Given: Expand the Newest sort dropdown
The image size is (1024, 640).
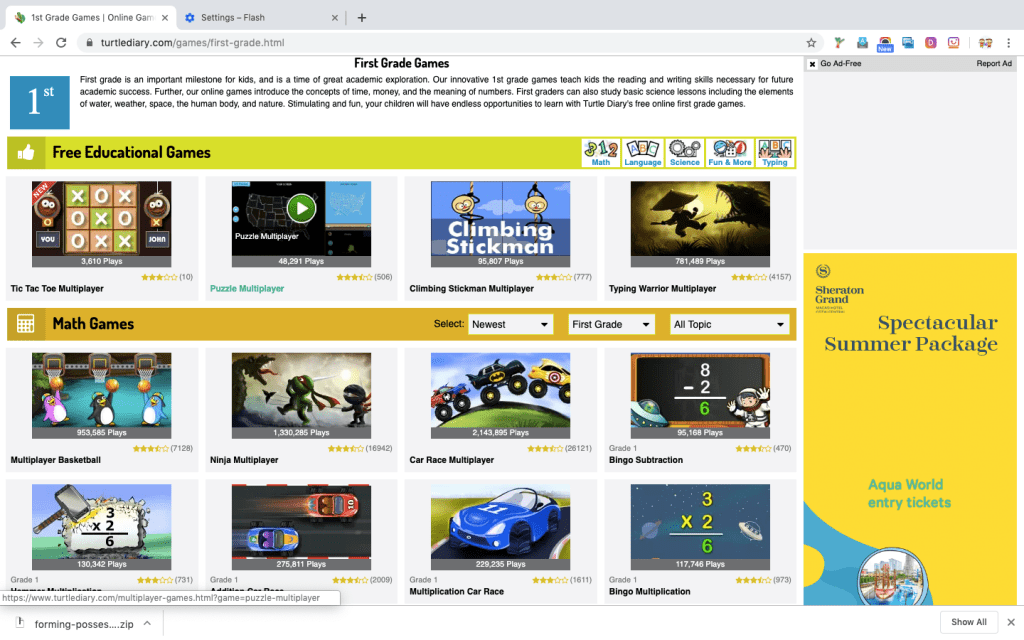Looking at the screenshot, I should click(510, 324).
